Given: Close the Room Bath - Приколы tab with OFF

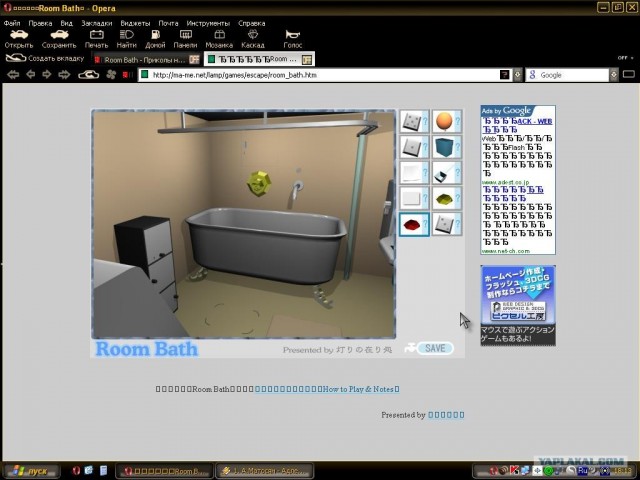Looking at the screenshot, I should tap(194, 60).
